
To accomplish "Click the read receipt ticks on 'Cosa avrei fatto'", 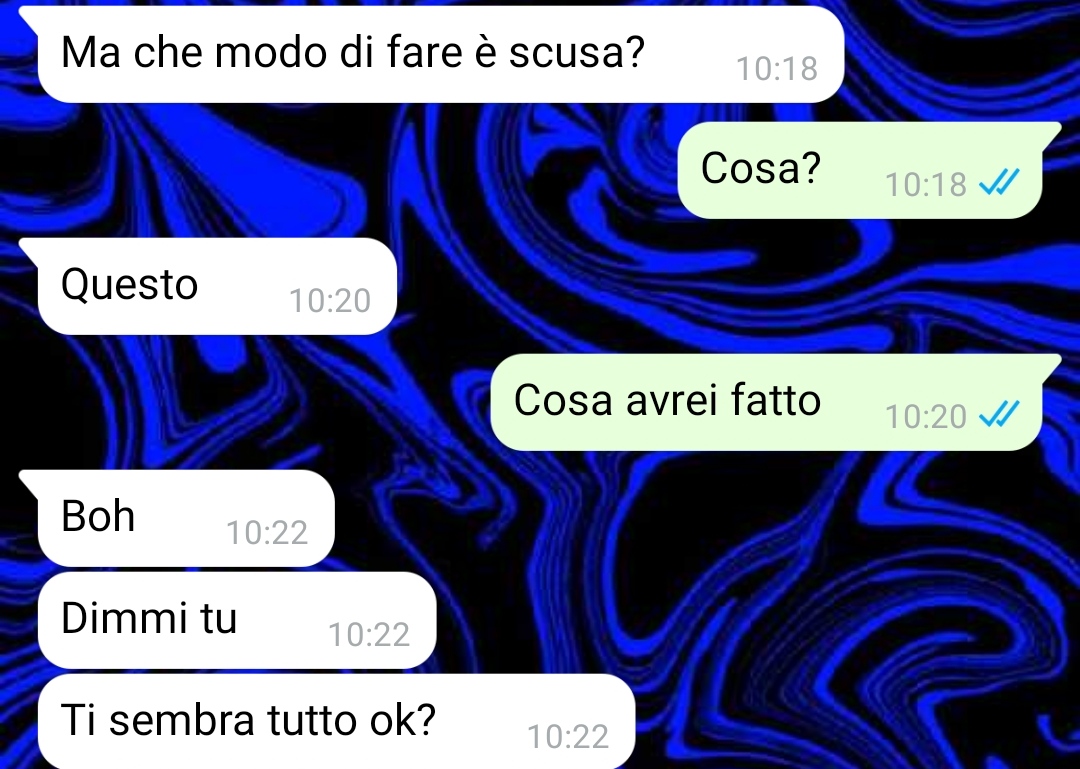I will (x=999, y=416).
